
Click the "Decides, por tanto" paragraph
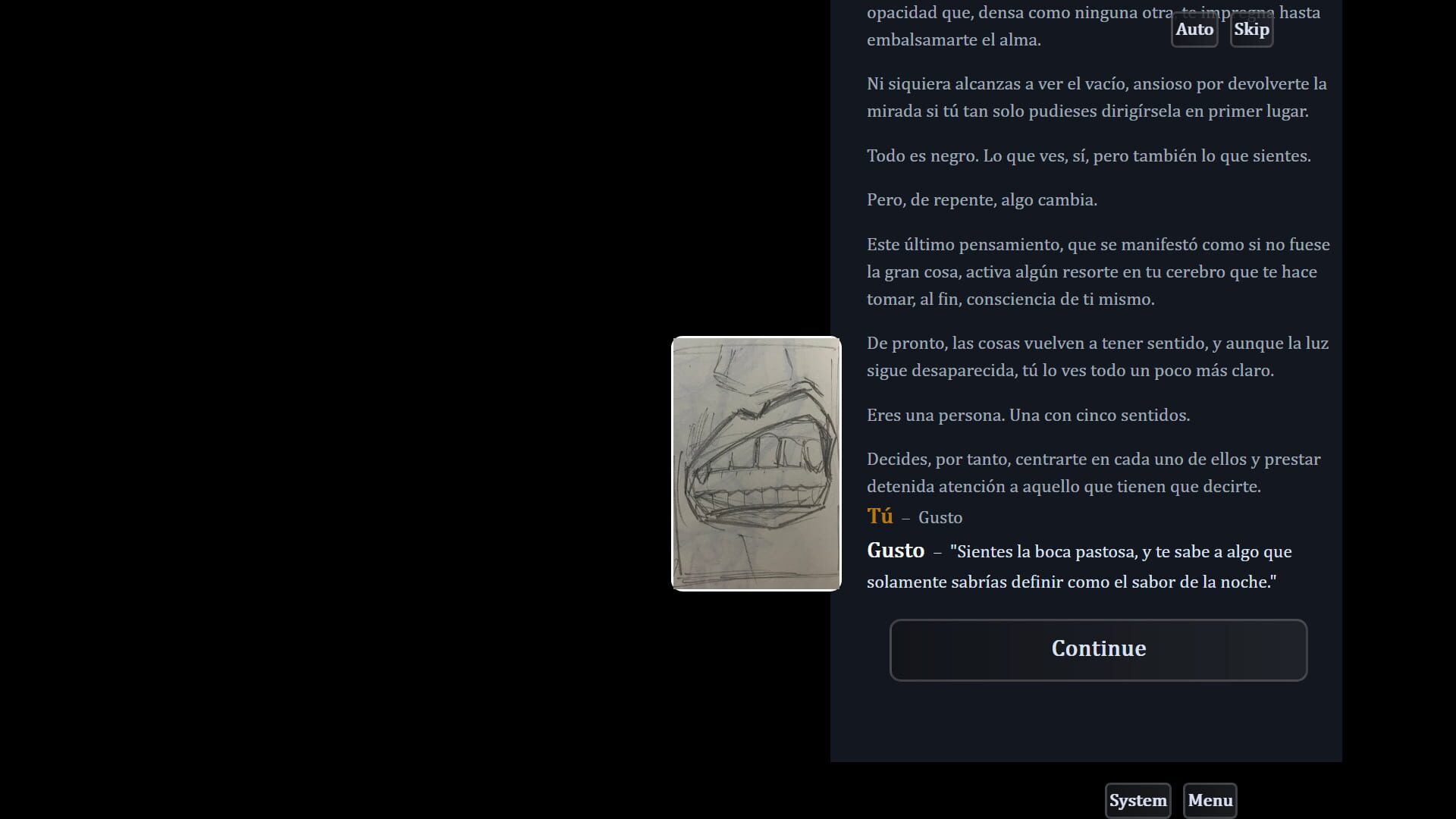pos(1094,472)
